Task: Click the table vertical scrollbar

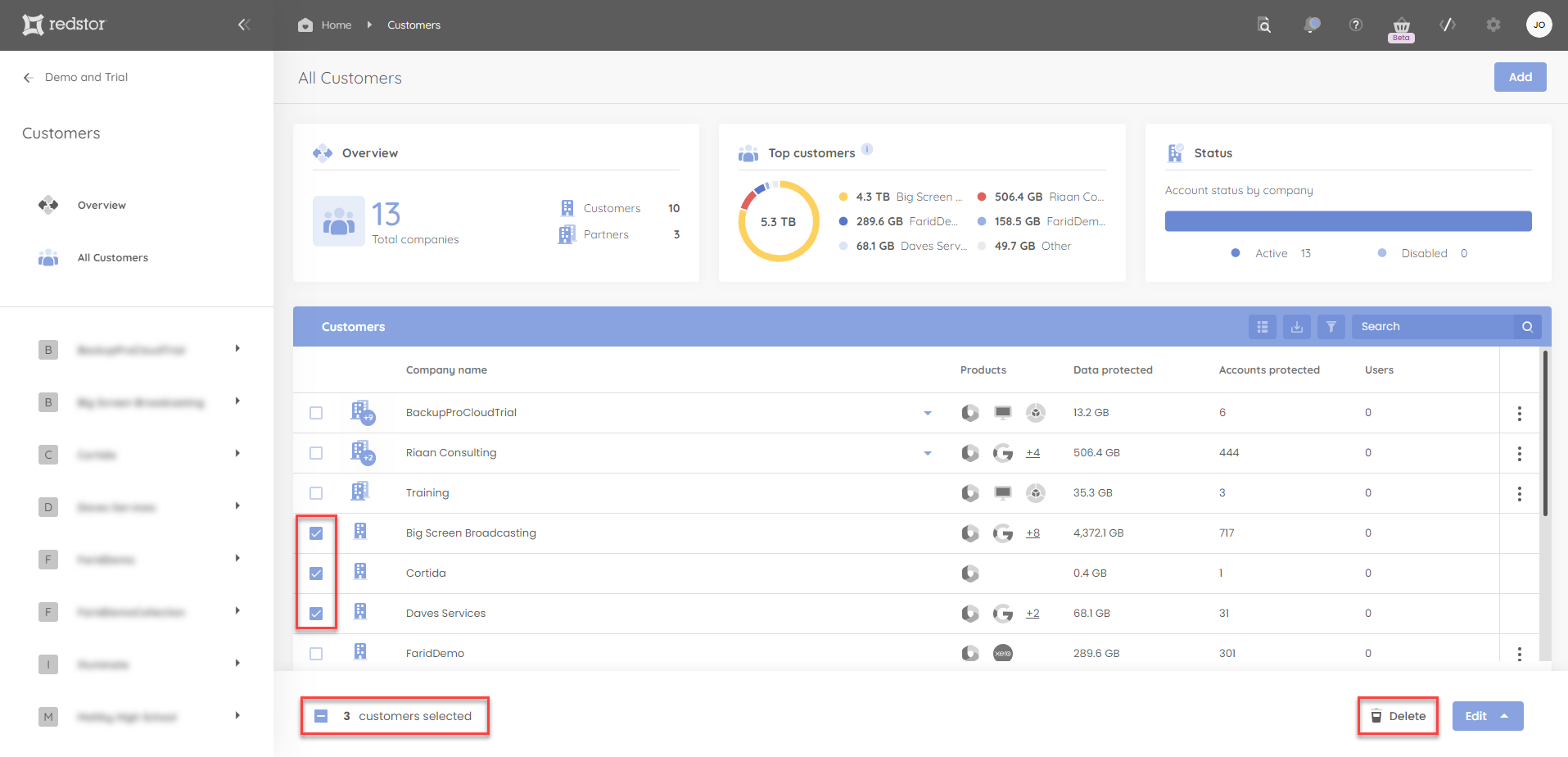Action: [1545, 433]
